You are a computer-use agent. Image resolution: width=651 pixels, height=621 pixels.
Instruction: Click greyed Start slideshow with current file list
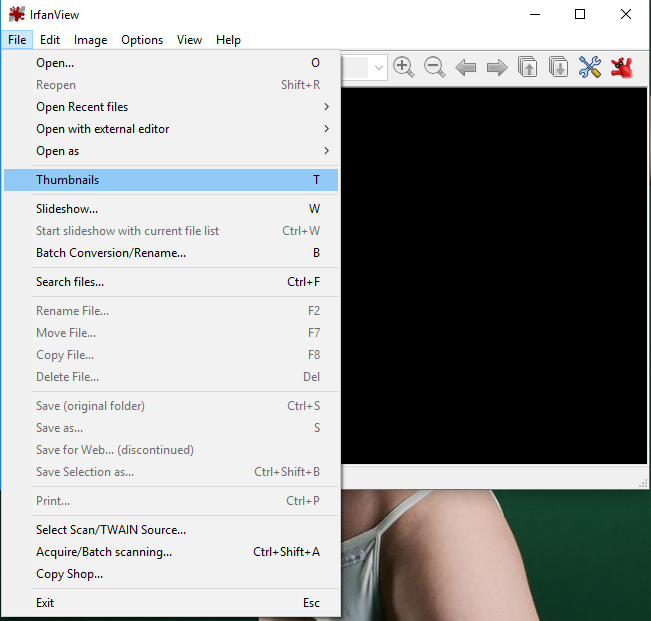[171, 231]
